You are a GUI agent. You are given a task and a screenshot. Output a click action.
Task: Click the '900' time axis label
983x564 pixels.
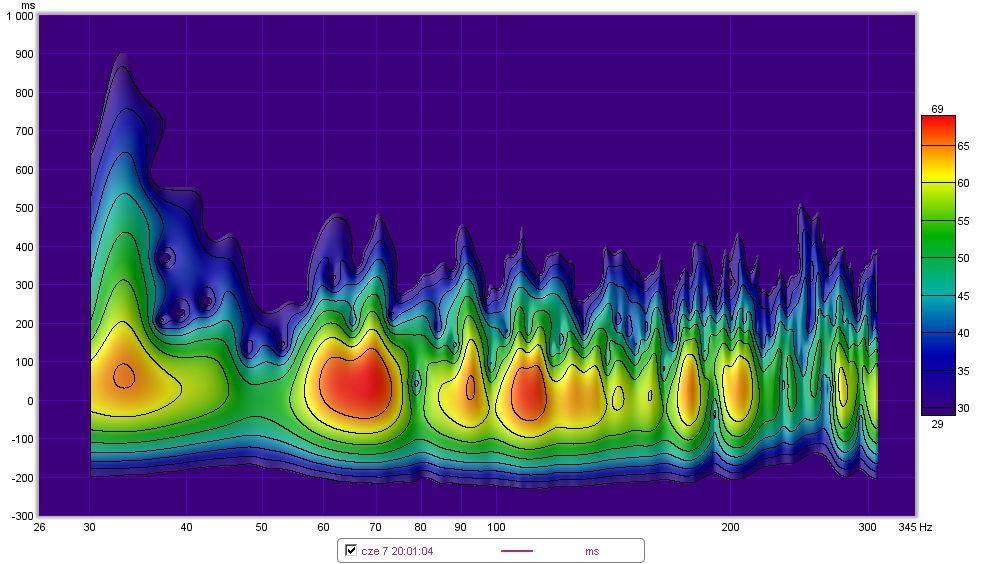(24, 55)
